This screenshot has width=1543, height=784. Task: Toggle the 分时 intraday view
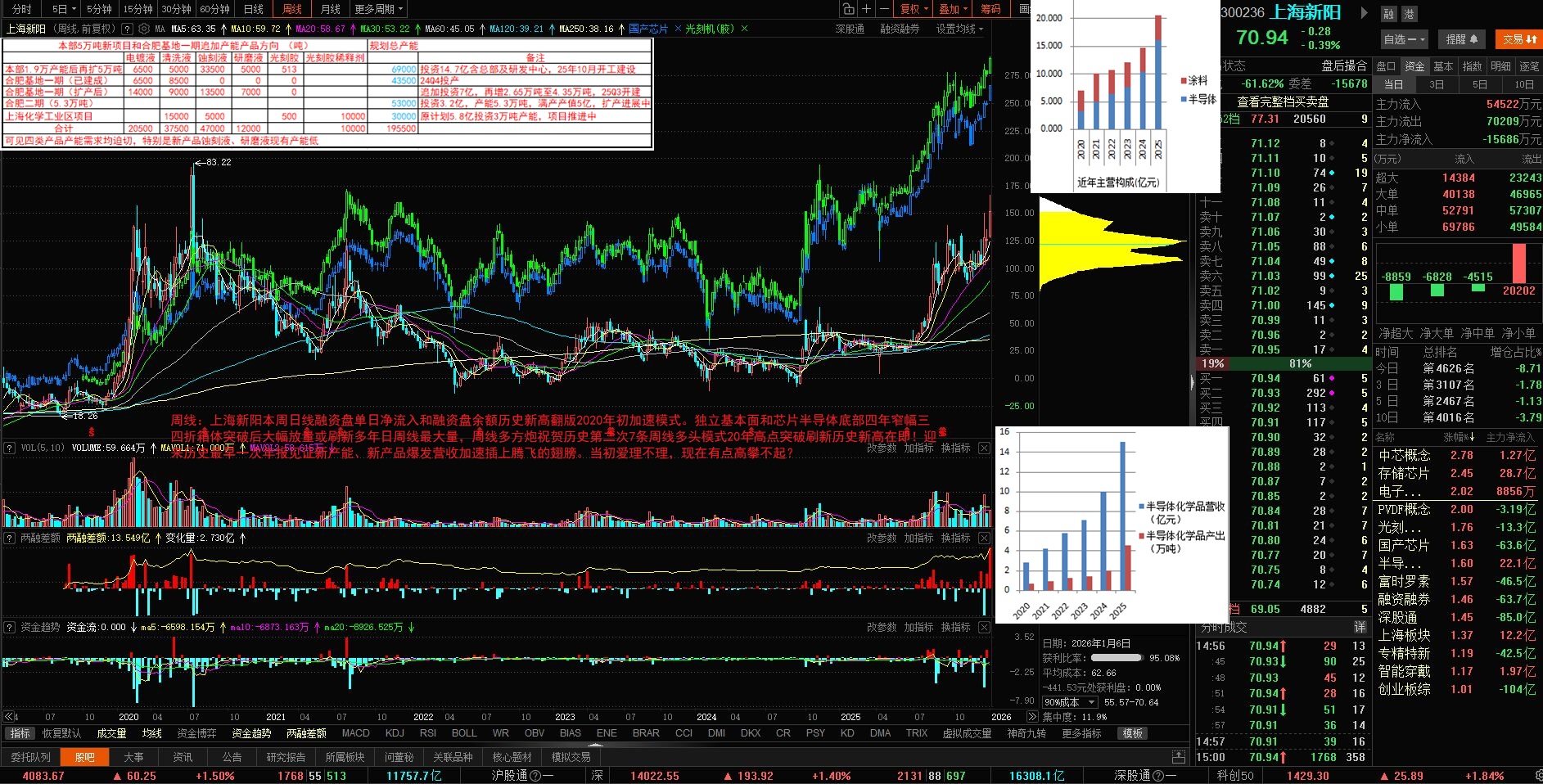point(22,9)
